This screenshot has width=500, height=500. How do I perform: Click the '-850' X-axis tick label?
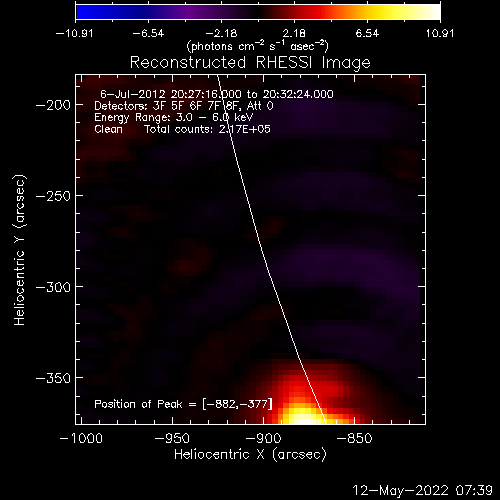[354, 438]
